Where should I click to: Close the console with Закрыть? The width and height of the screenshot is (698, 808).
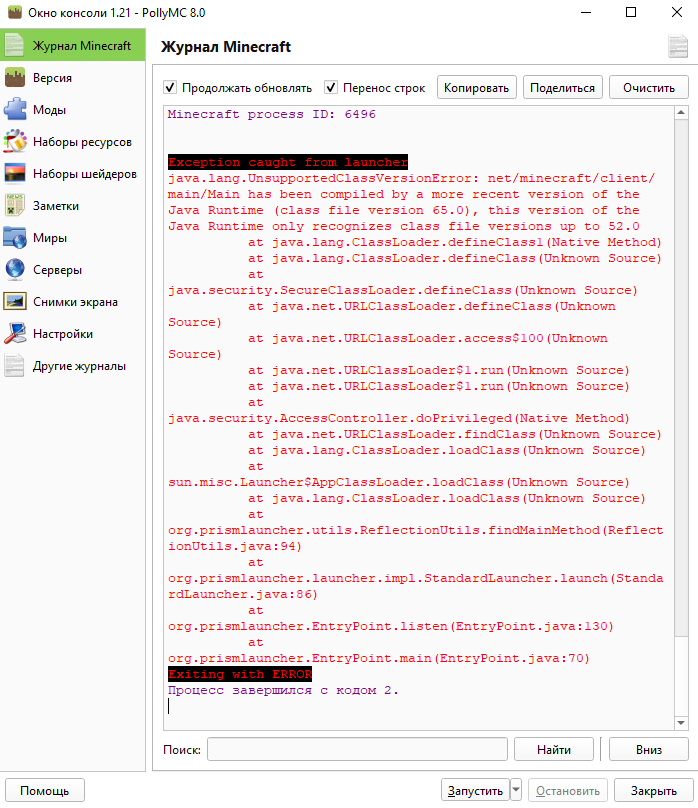(654, 790)
